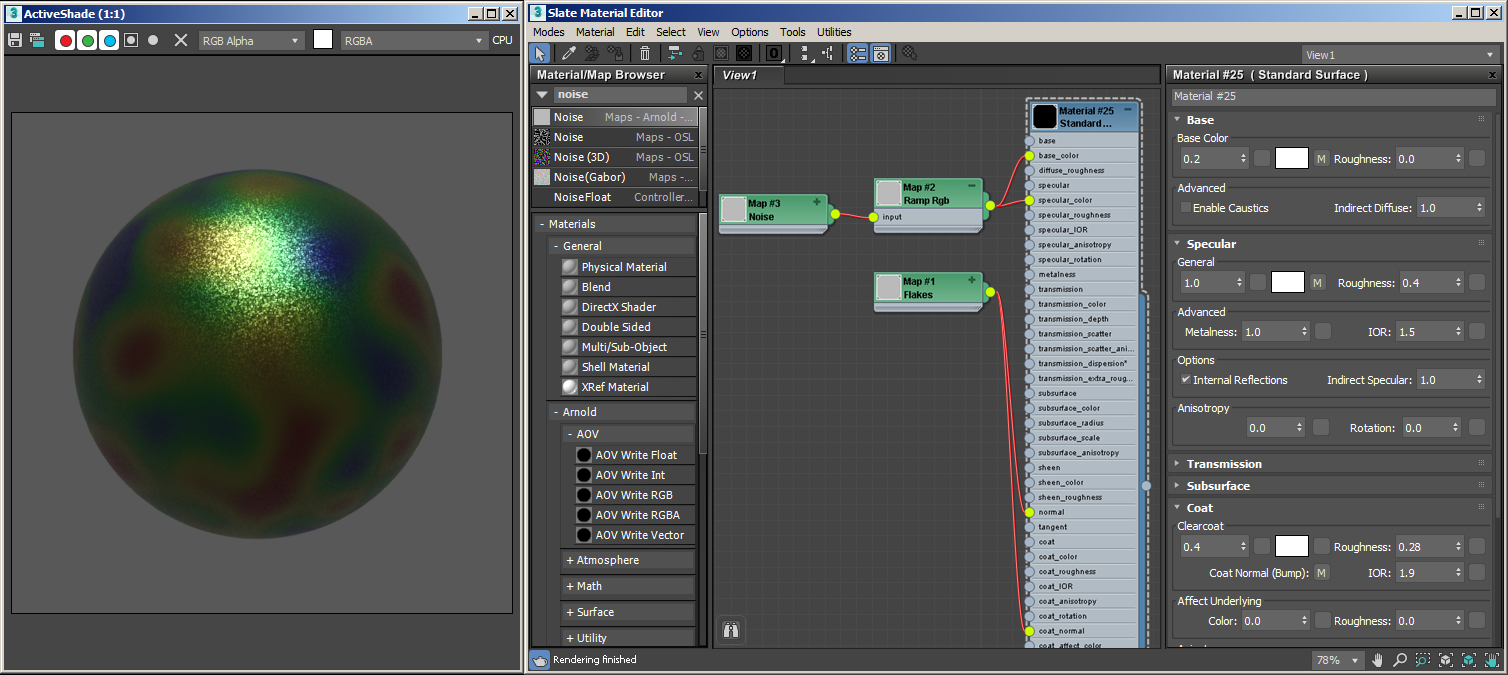The height and width of the screenshot is (675, 1508).
Task: Click the binoculars search icon in View1
Action: click(731, 630)
